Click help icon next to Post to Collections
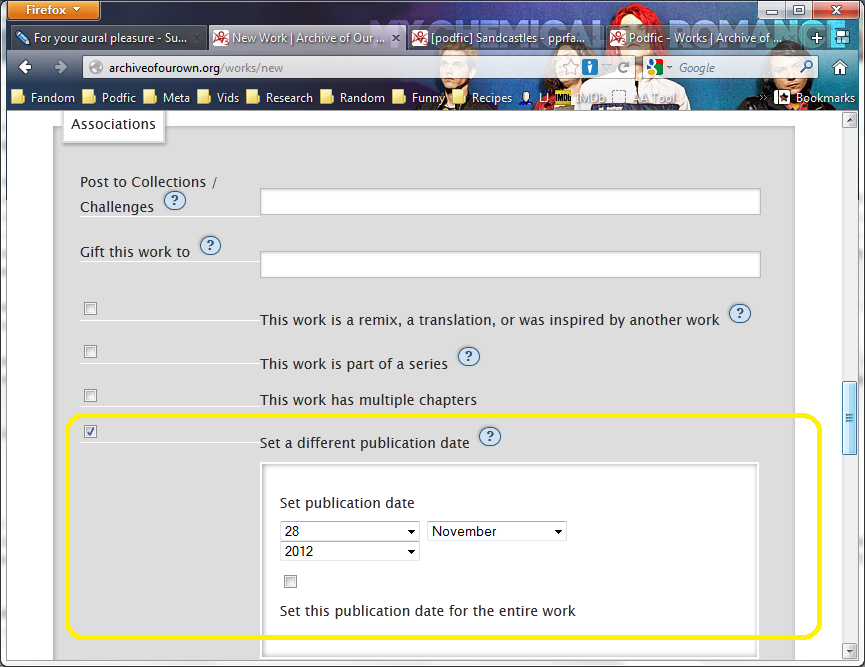 click(175, 202)
